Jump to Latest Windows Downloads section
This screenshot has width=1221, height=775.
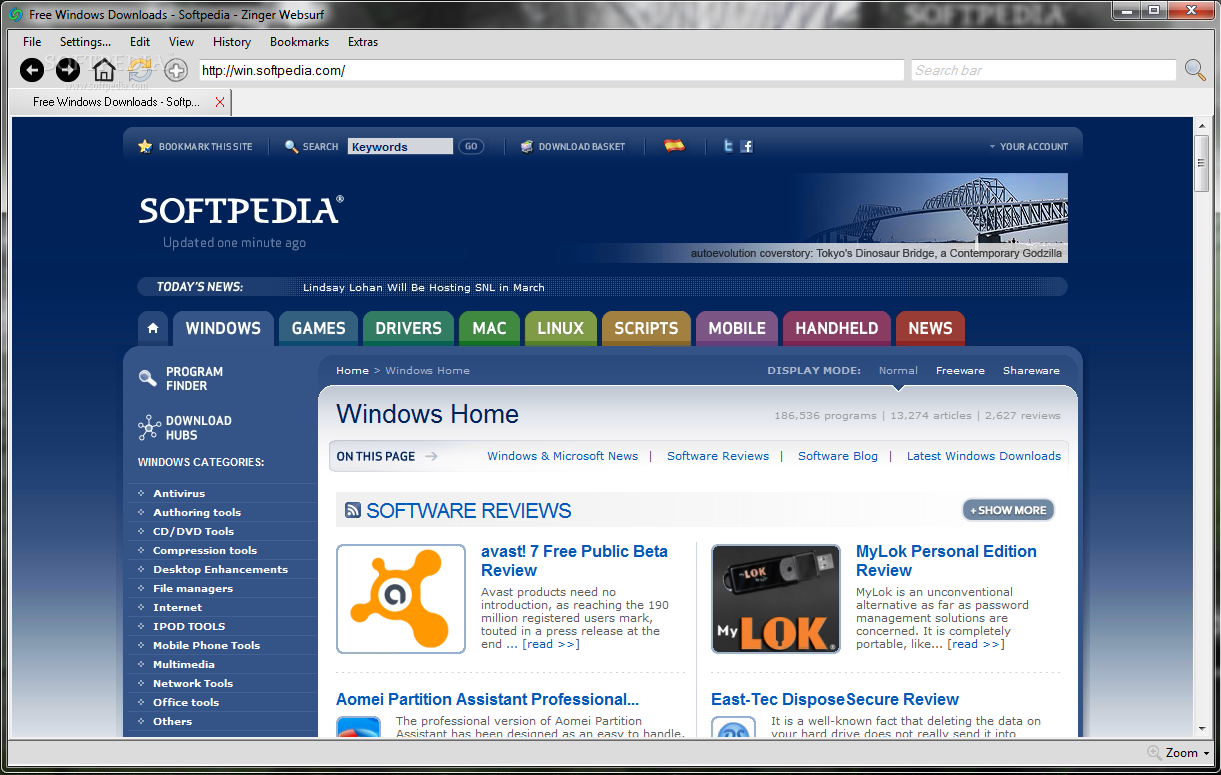984,456
